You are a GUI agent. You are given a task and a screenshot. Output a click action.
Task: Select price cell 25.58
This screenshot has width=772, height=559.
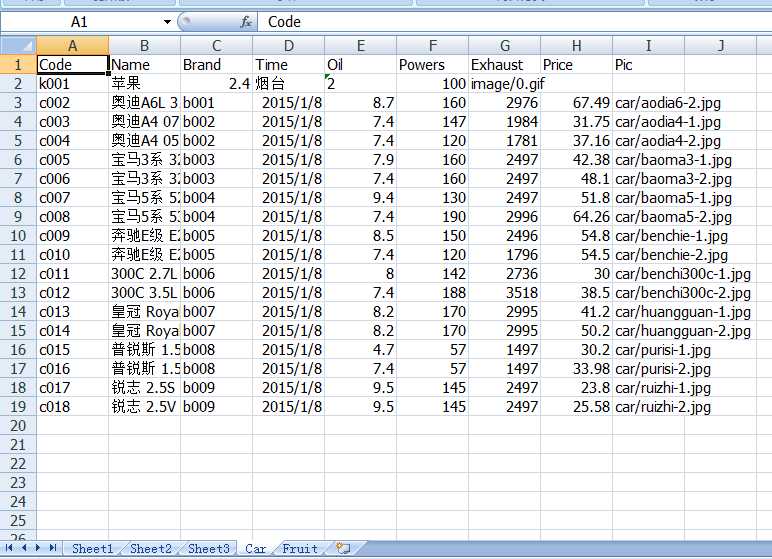click(577, 407)
